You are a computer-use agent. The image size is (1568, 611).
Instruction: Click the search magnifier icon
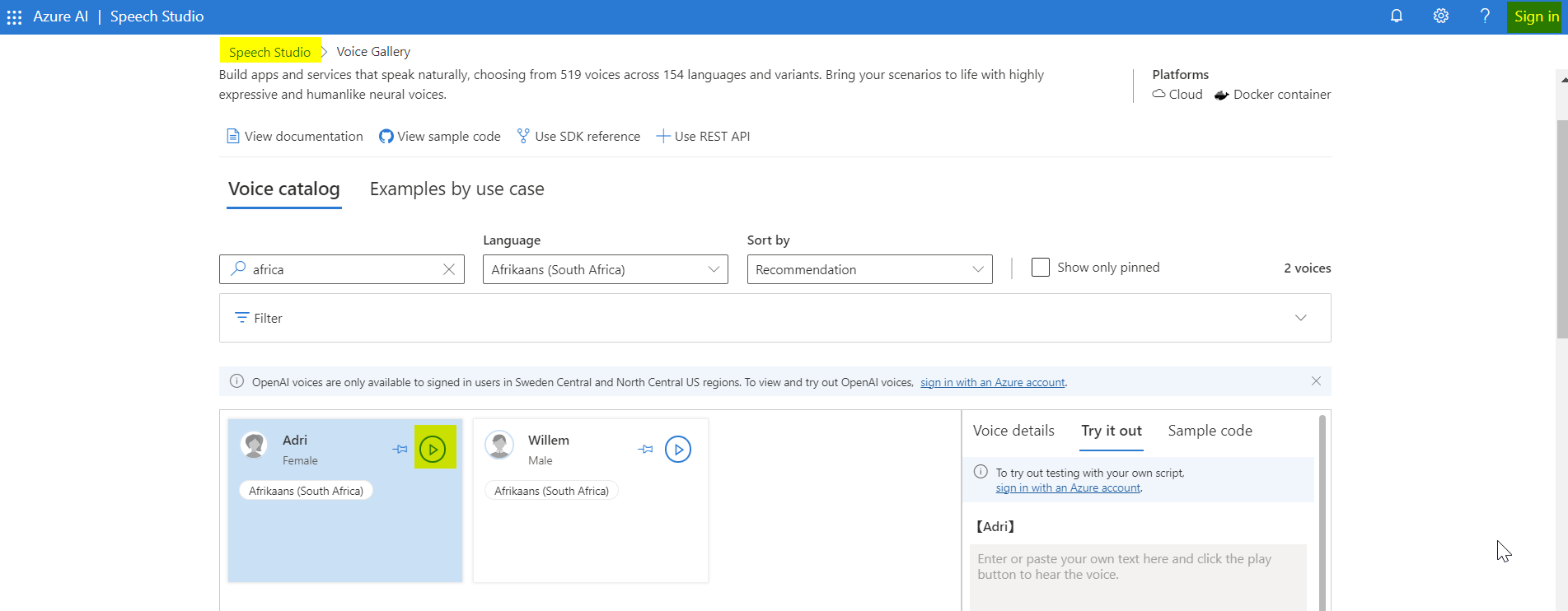pos(238,268)
